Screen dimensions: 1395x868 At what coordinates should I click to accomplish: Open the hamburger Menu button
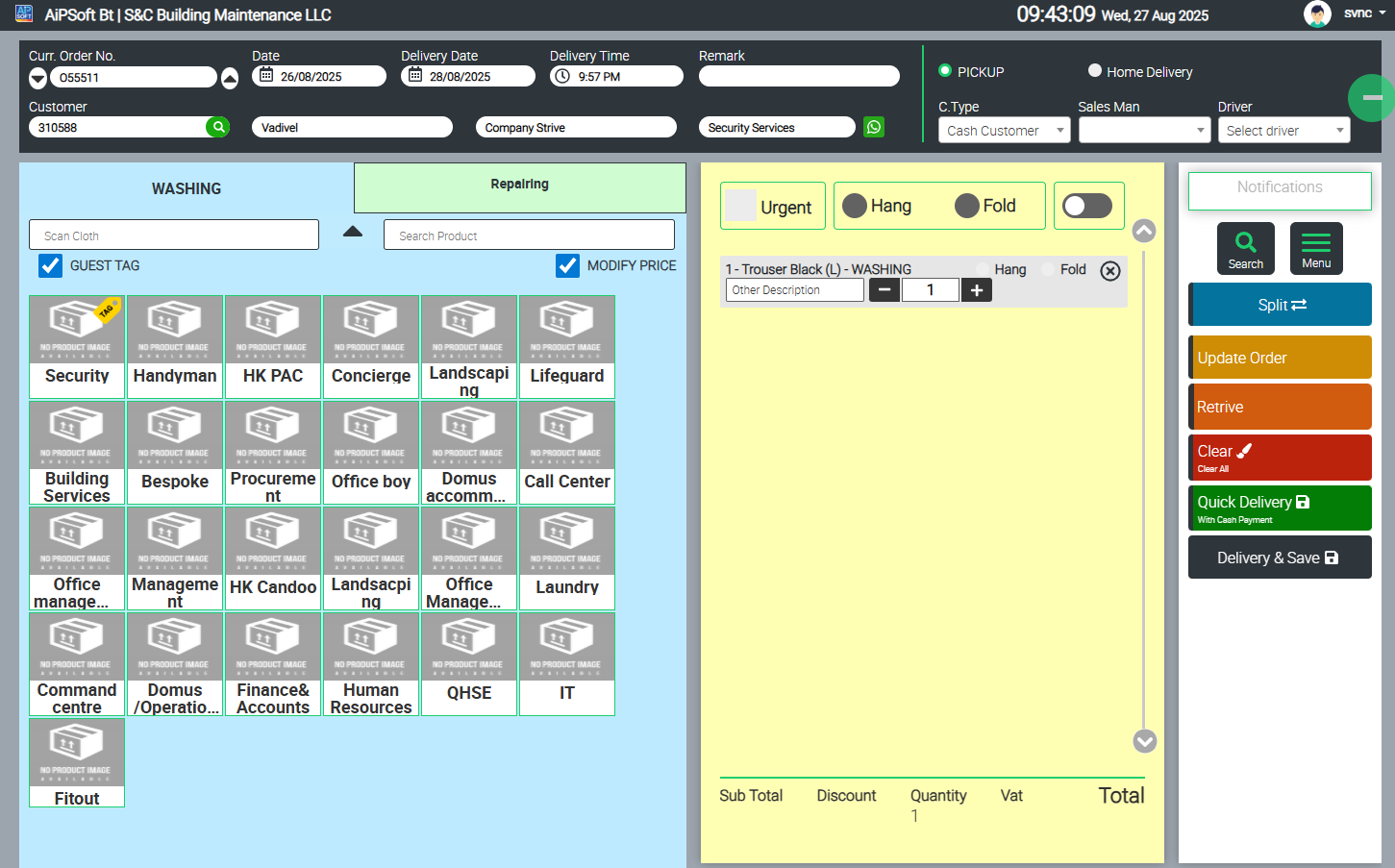click(x=1316, y=248)
